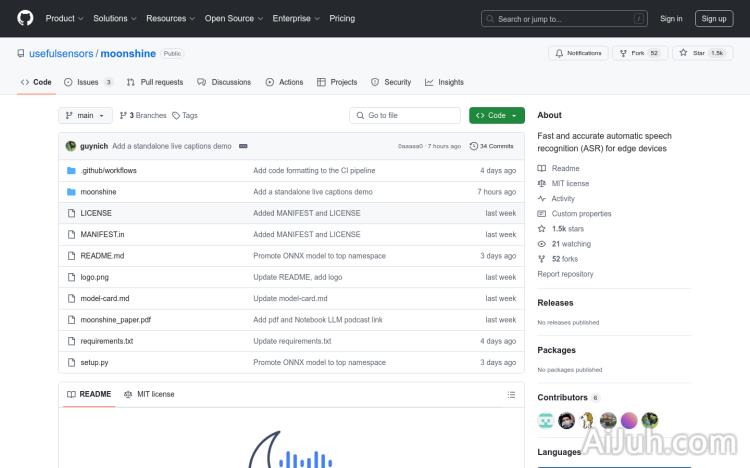Open the moonshine_paper.pdf file
This screenshot has height=468, width=750.
click(116, 320)
